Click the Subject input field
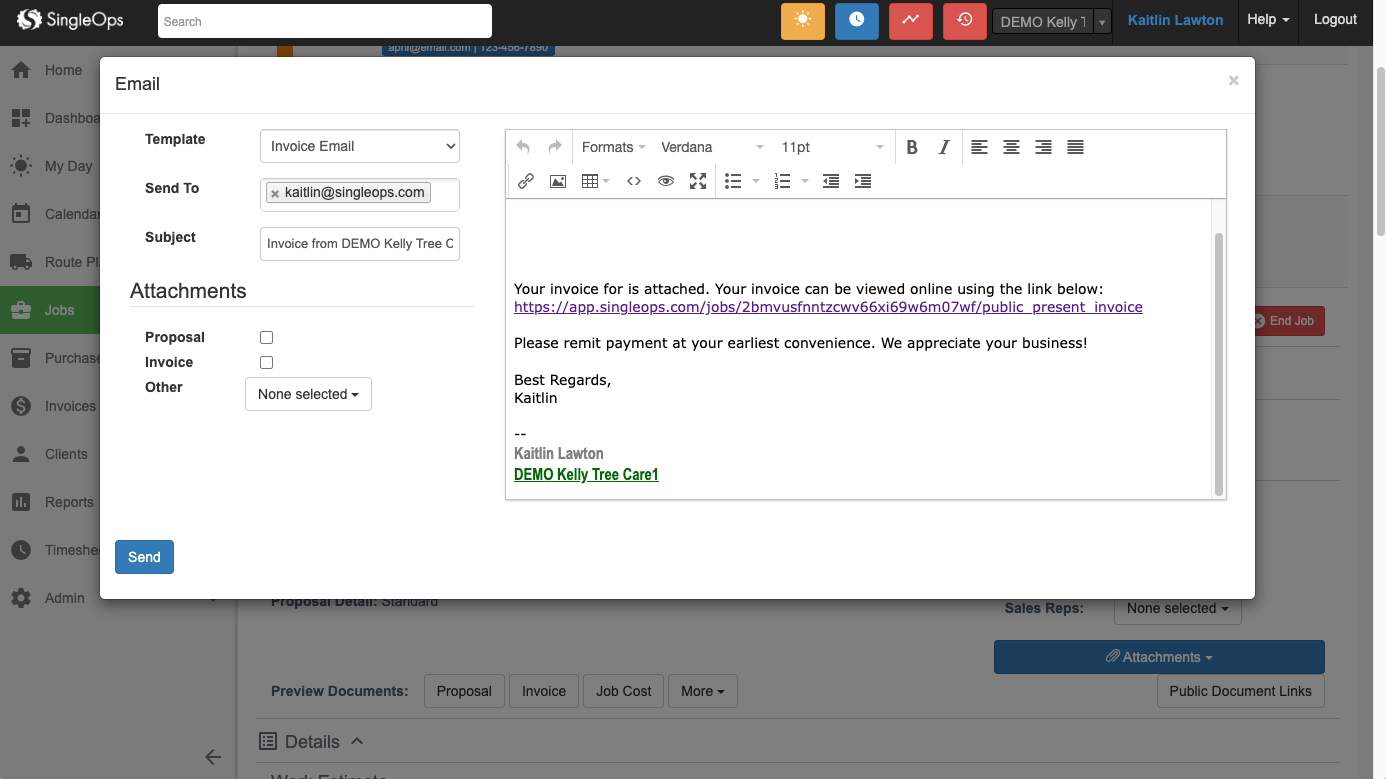 (x=359, y=244)
